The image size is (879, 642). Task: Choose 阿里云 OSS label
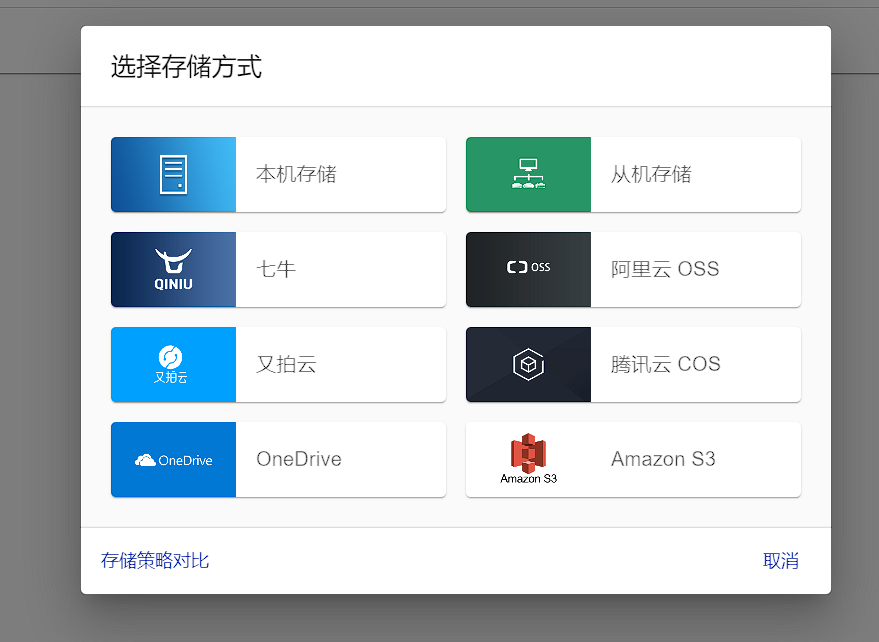pos(665,269)
